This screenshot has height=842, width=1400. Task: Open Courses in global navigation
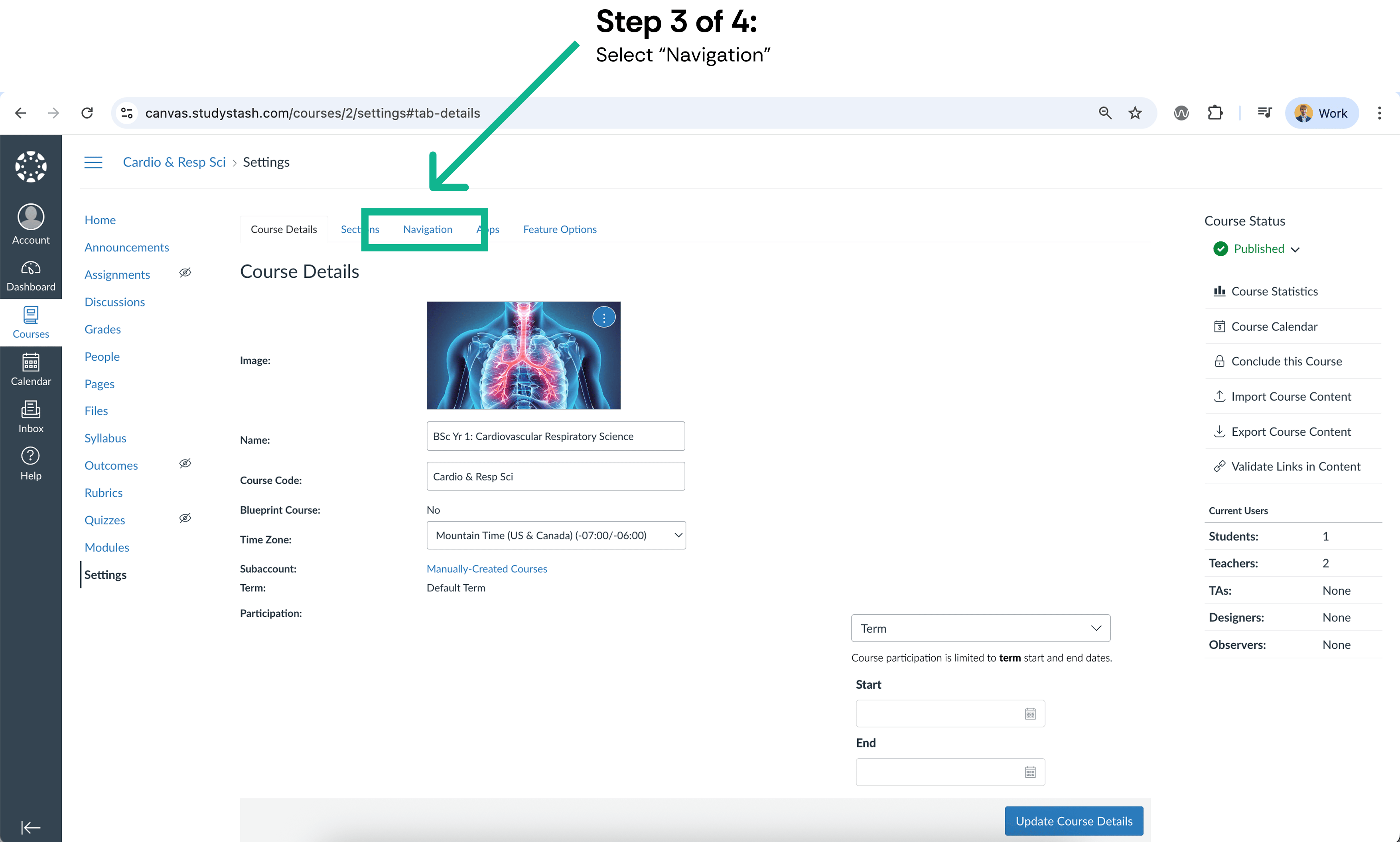[x=31, y=323]
